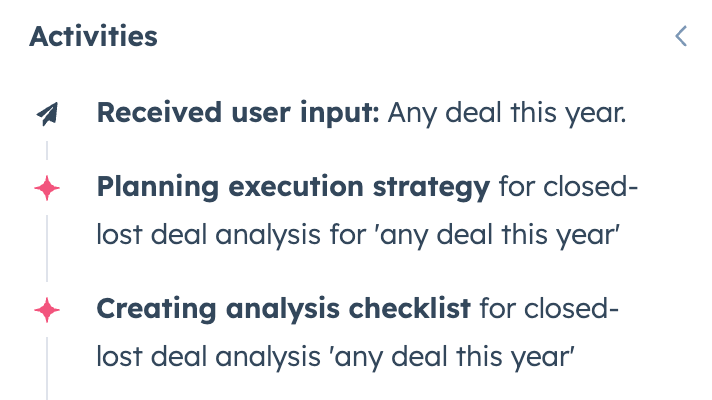
Task: Click 'for closed-' after Planning execution strategy
Action: [x=567, y=188]
